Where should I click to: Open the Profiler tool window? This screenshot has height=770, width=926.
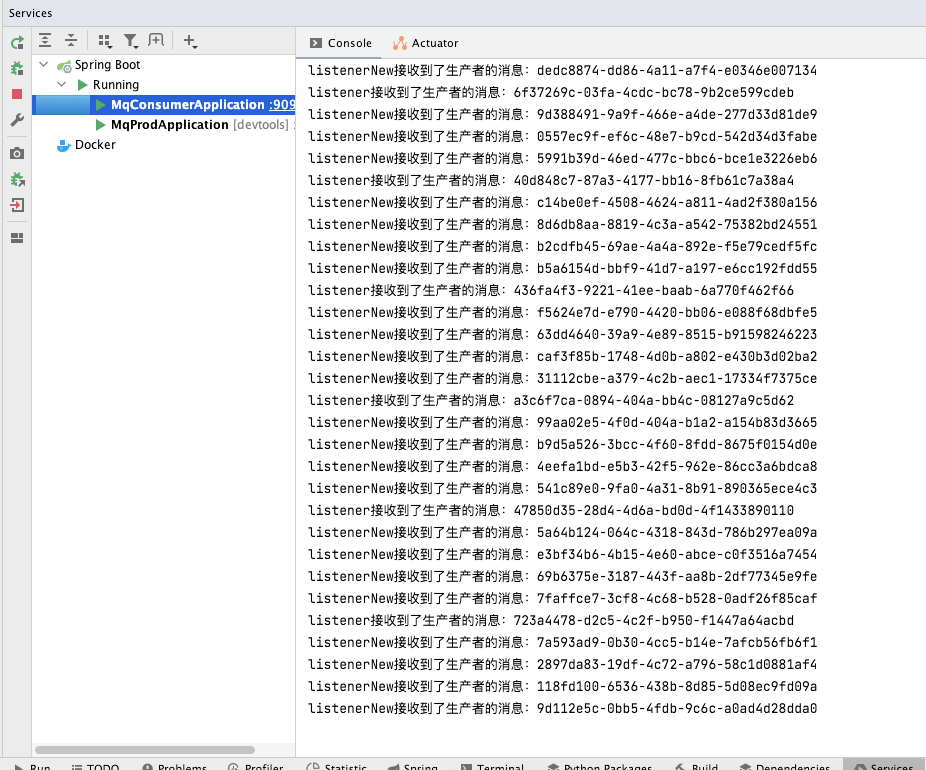(256, 766)
